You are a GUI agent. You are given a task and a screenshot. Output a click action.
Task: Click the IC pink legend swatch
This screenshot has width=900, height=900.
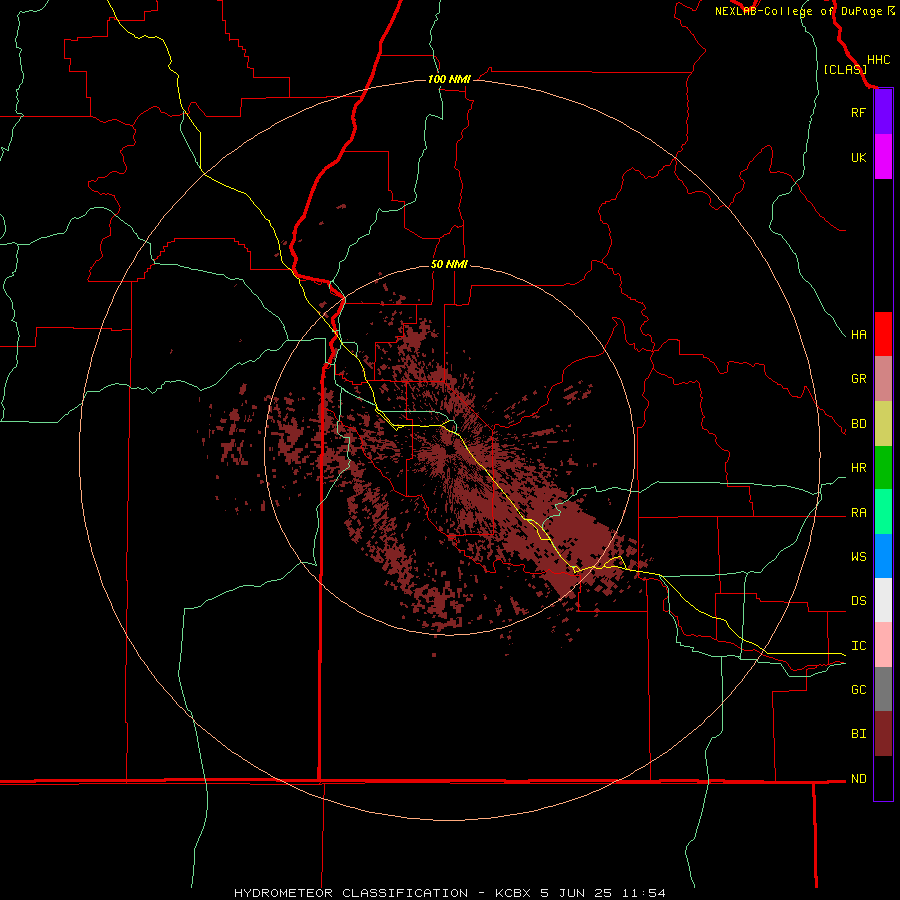tap(883, 645)
